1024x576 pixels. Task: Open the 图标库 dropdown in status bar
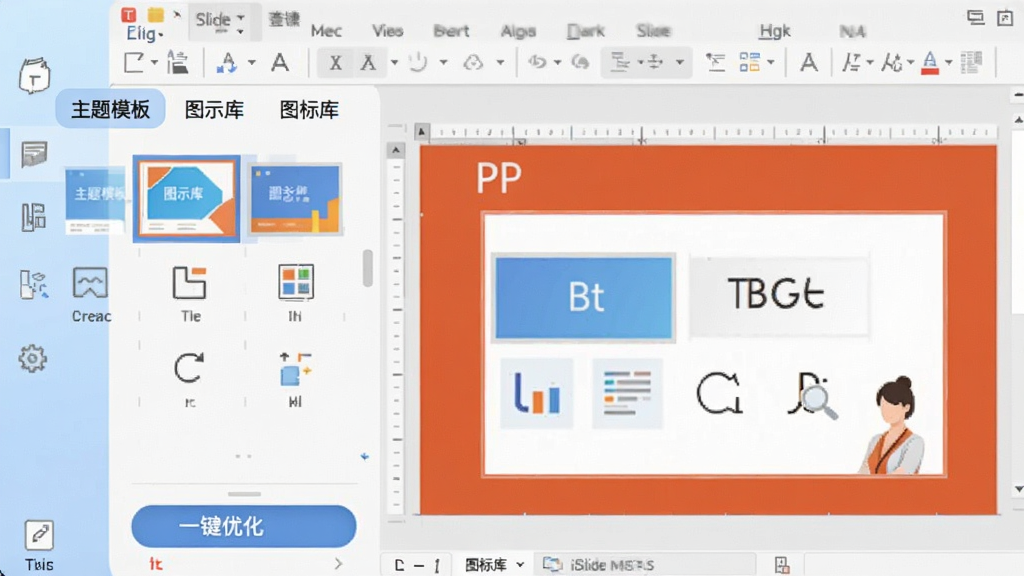tap(494, 565)
